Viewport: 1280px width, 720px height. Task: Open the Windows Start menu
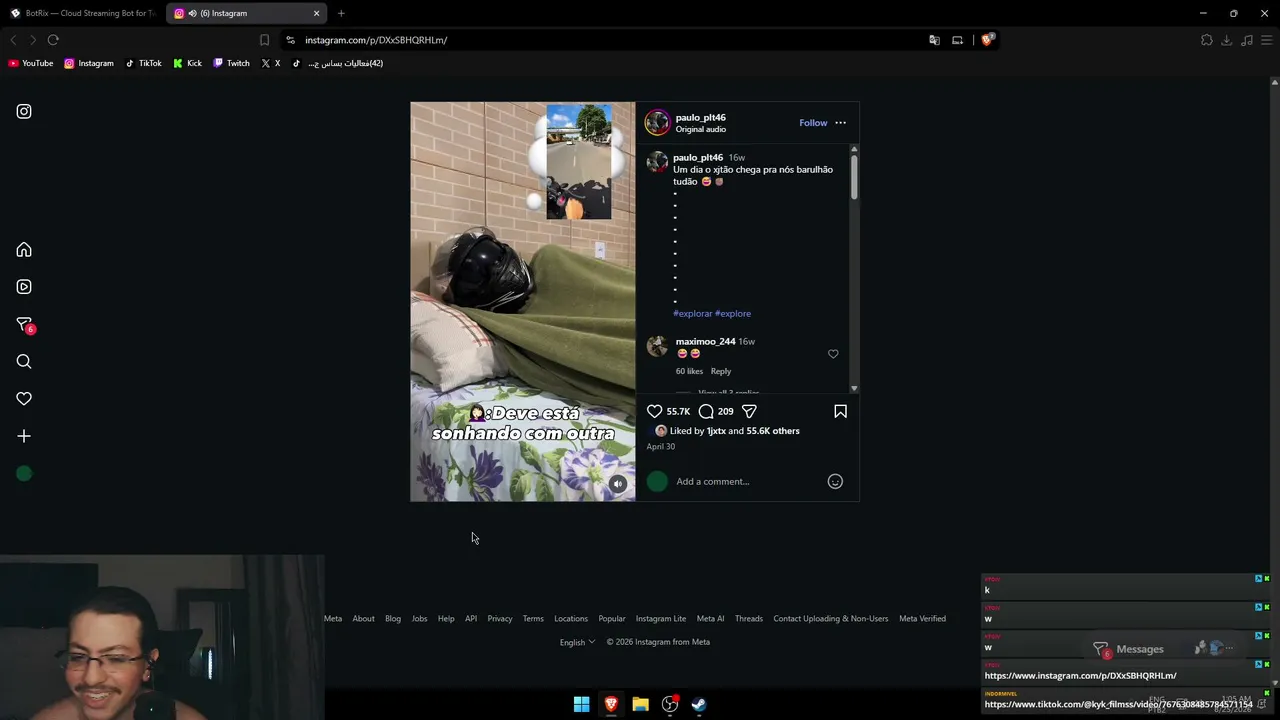581,705
